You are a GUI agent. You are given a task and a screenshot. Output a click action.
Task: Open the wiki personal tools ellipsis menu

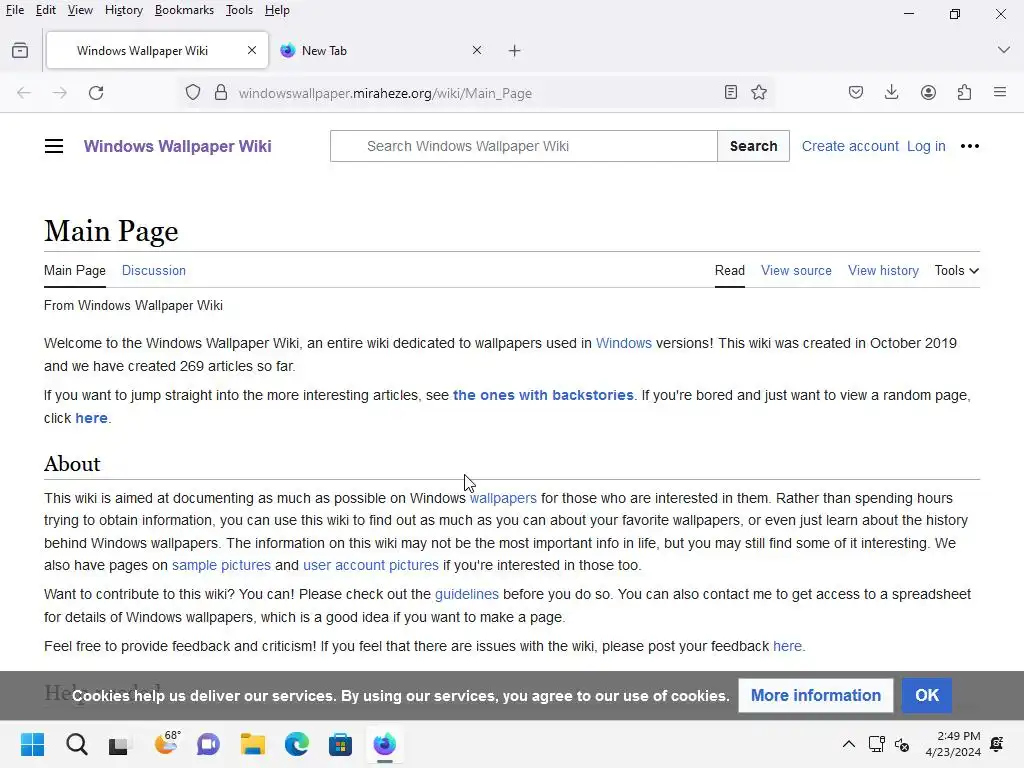(970, 146)
